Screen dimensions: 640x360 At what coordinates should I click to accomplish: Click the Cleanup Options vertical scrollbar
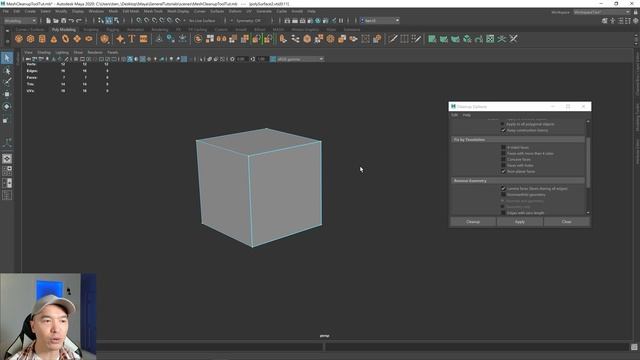[588, 163]
